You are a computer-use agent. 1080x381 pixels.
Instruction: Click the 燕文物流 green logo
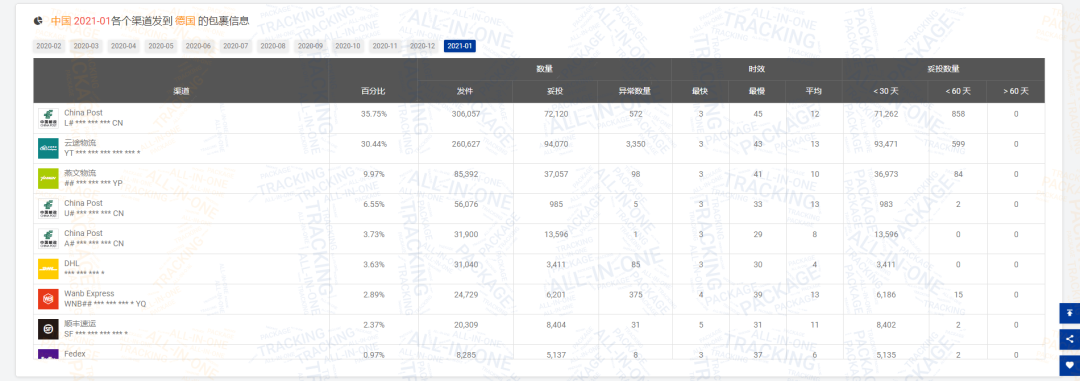point(48,178)
